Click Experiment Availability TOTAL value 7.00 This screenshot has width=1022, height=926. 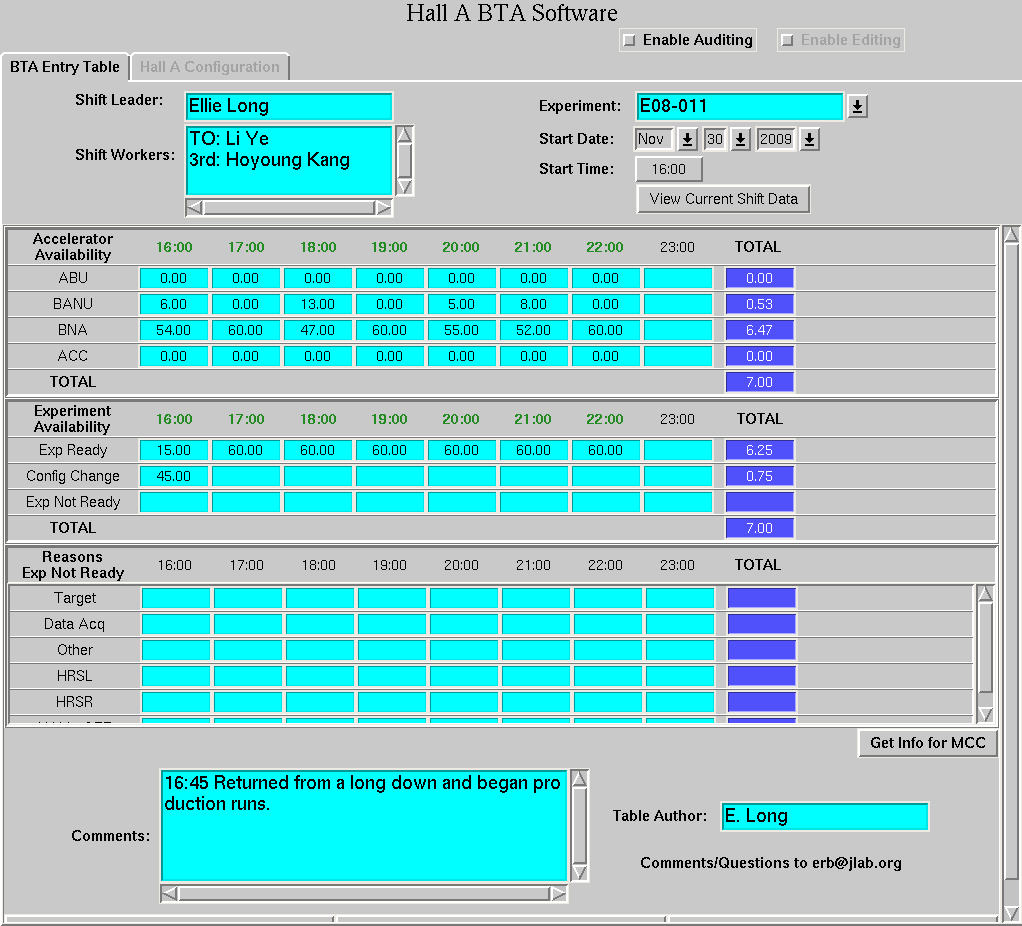[759, 528]
